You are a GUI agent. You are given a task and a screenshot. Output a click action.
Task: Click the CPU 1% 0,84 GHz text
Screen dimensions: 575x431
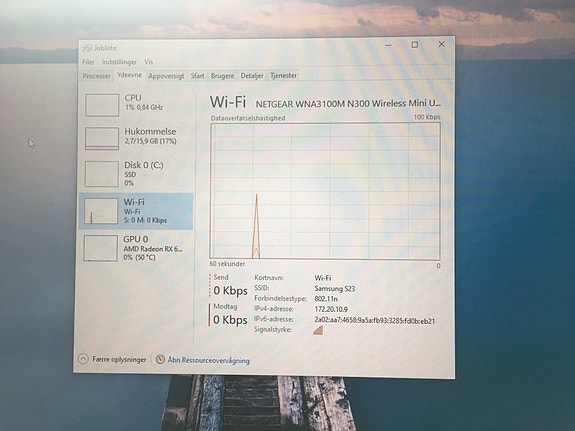pyautogui.click(x=144, y=107)
